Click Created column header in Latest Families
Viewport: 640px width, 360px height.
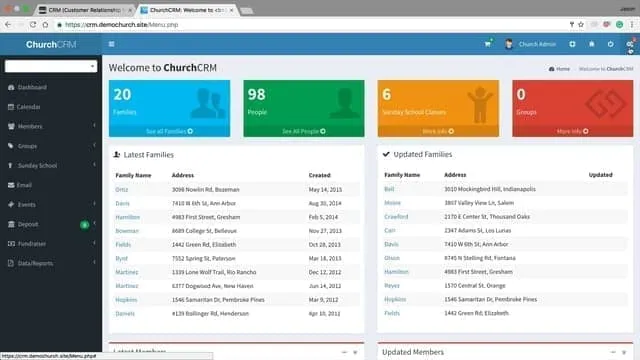point(320,176)
